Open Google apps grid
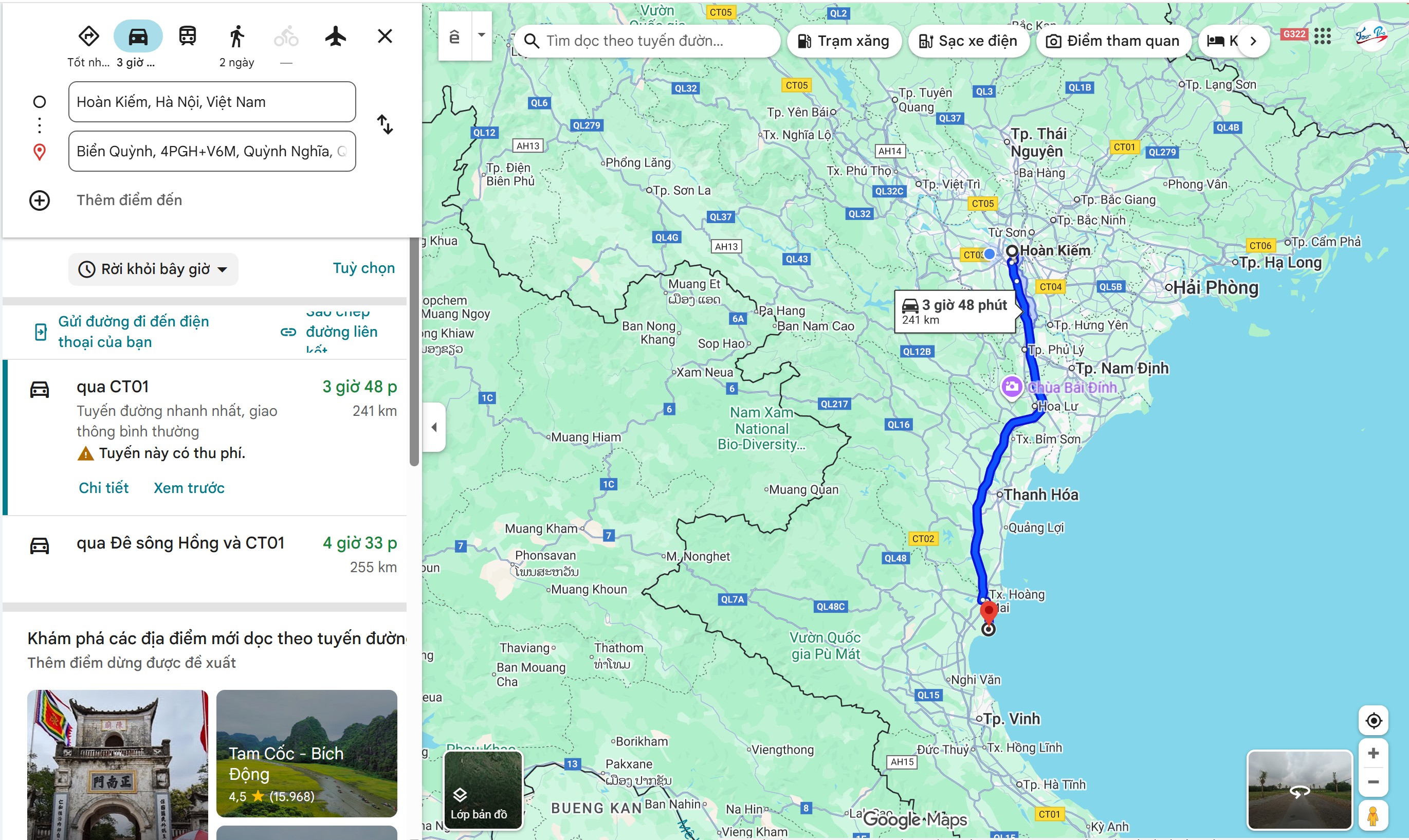Viewport: 1409px width, 840px height. tap(1323, 36)
